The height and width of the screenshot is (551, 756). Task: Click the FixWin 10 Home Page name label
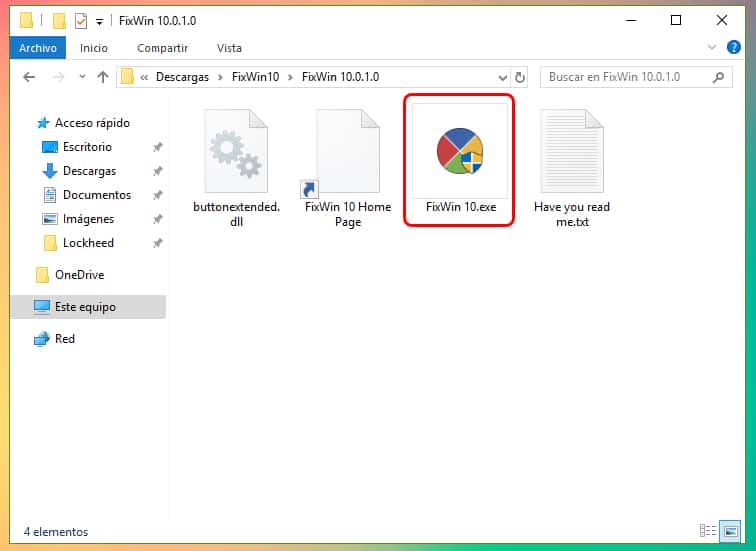348,214
